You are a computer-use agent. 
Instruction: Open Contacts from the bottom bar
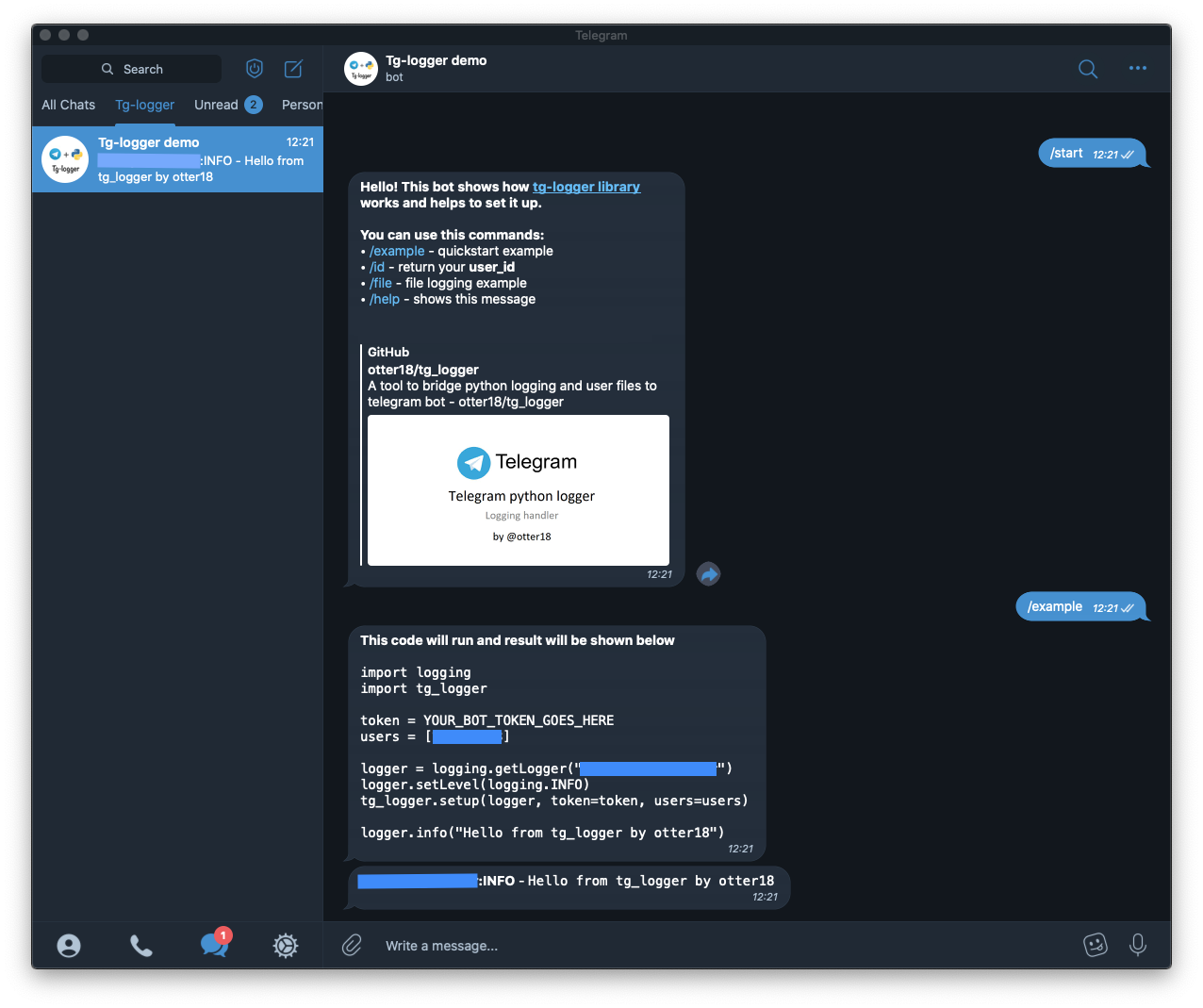[x=69, y=946]
